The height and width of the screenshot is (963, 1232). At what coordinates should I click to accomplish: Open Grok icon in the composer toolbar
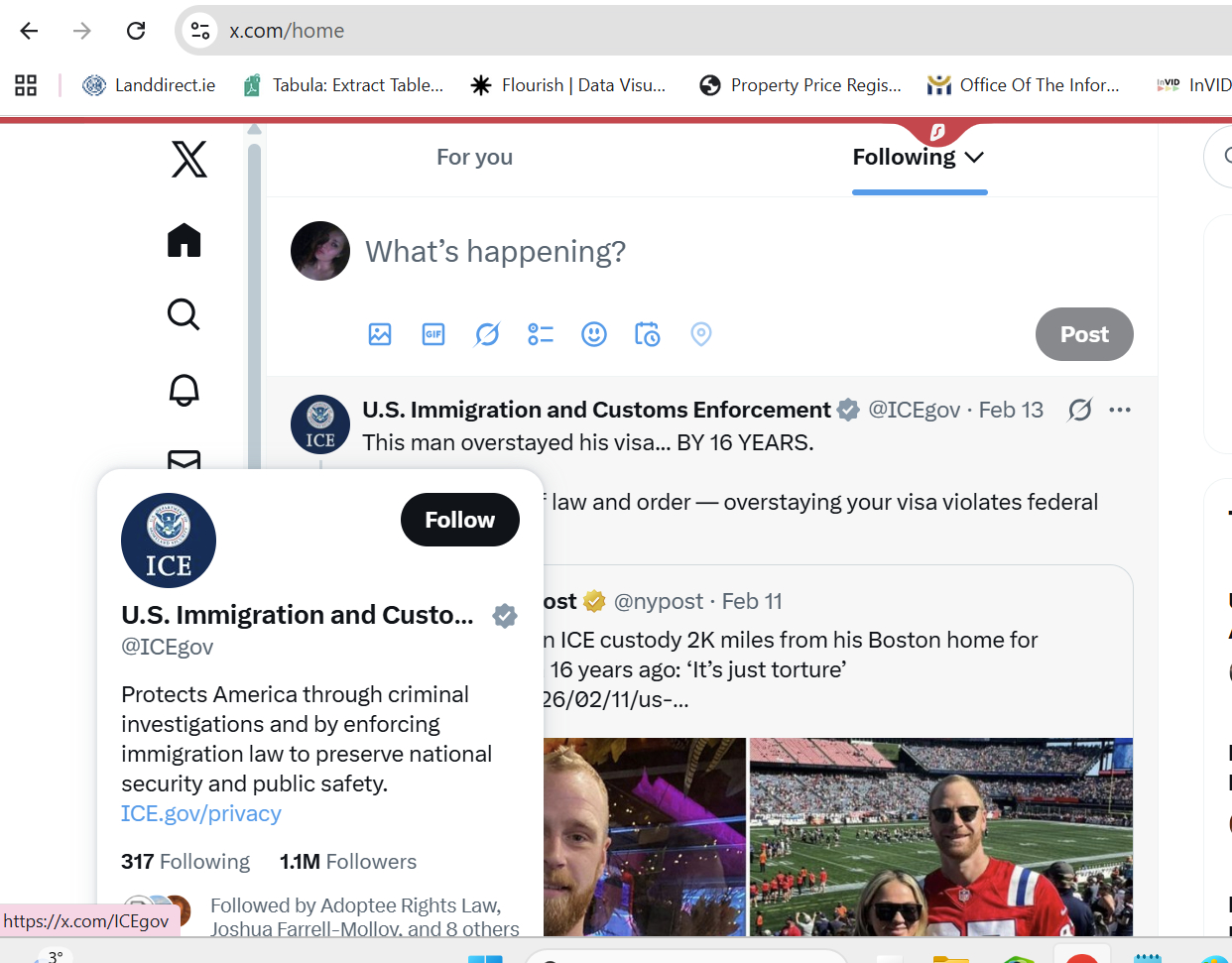487,334
